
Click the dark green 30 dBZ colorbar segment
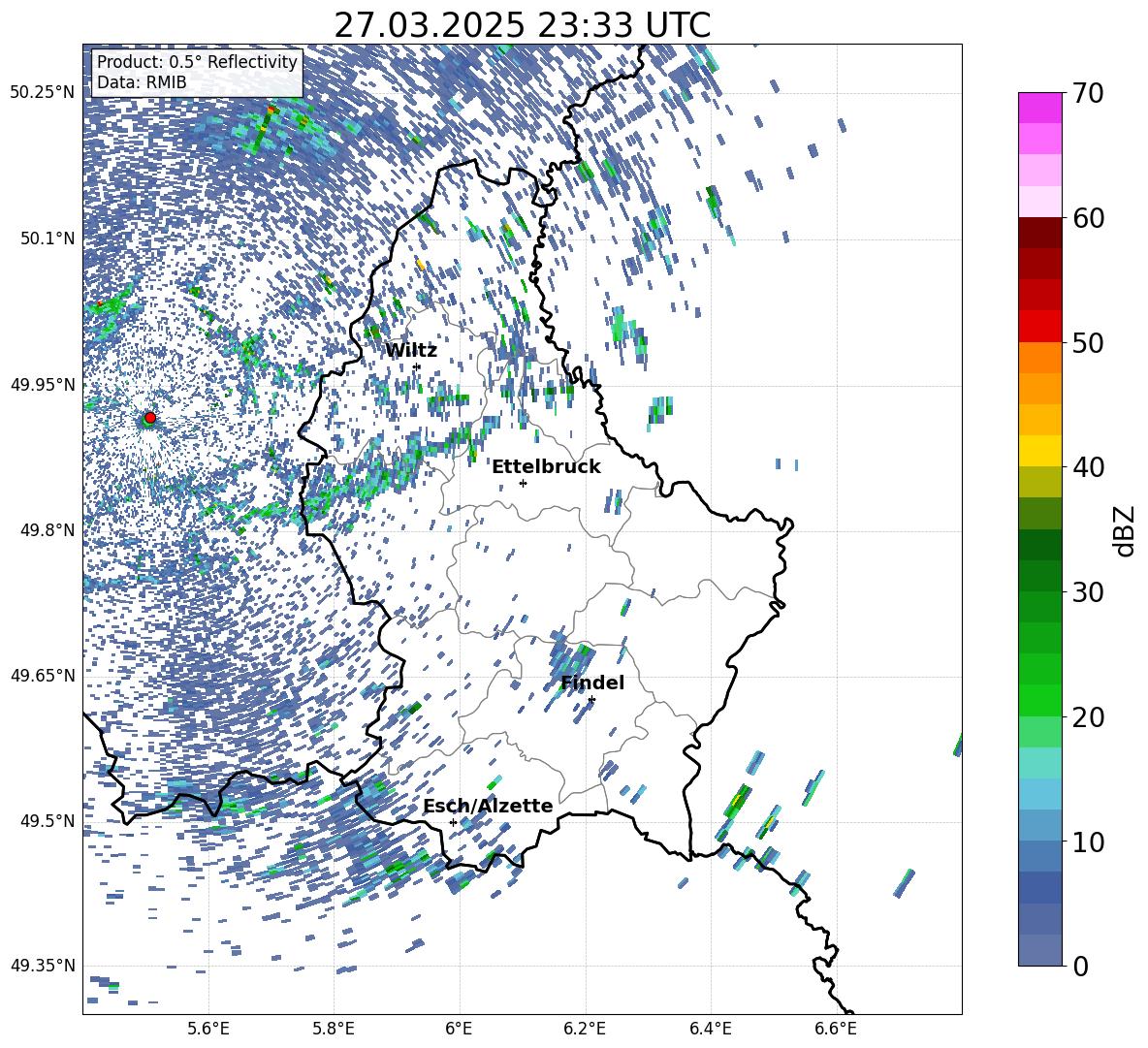pyautogui.click(x=1039, y=575)
